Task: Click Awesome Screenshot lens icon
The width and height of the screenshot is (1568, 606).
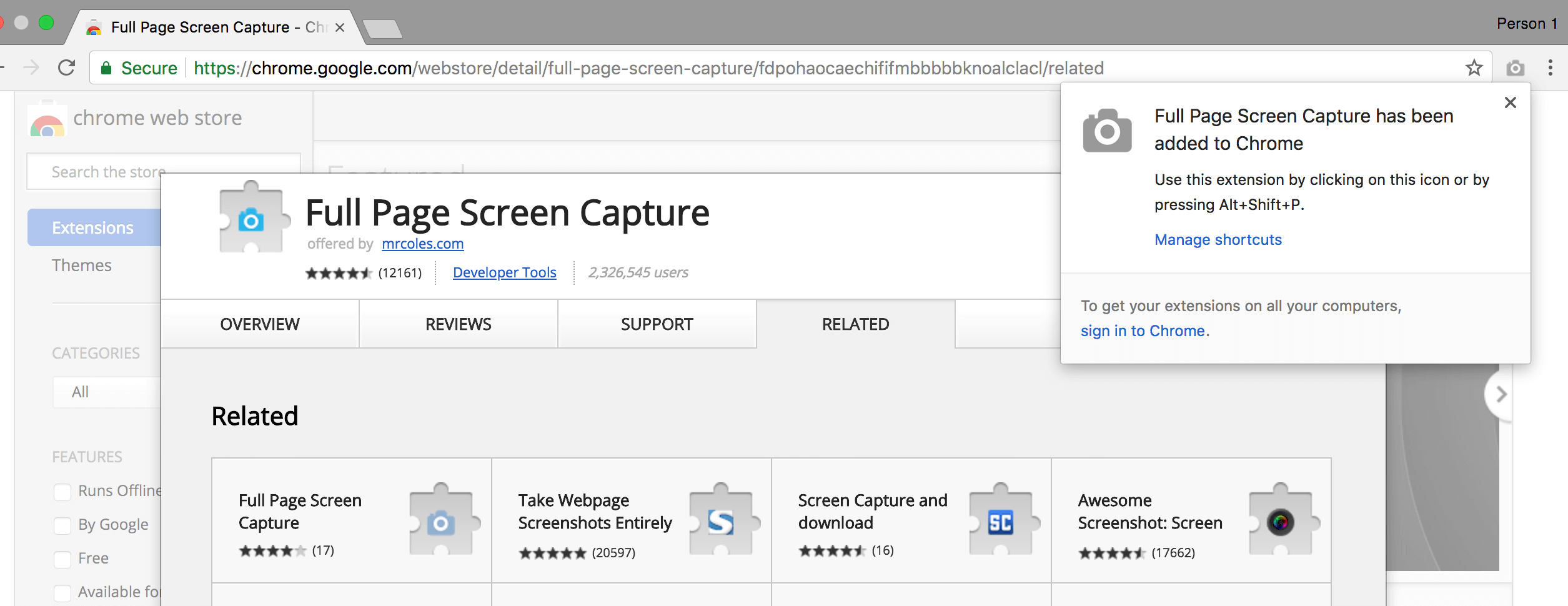Action: point(1283,519)
